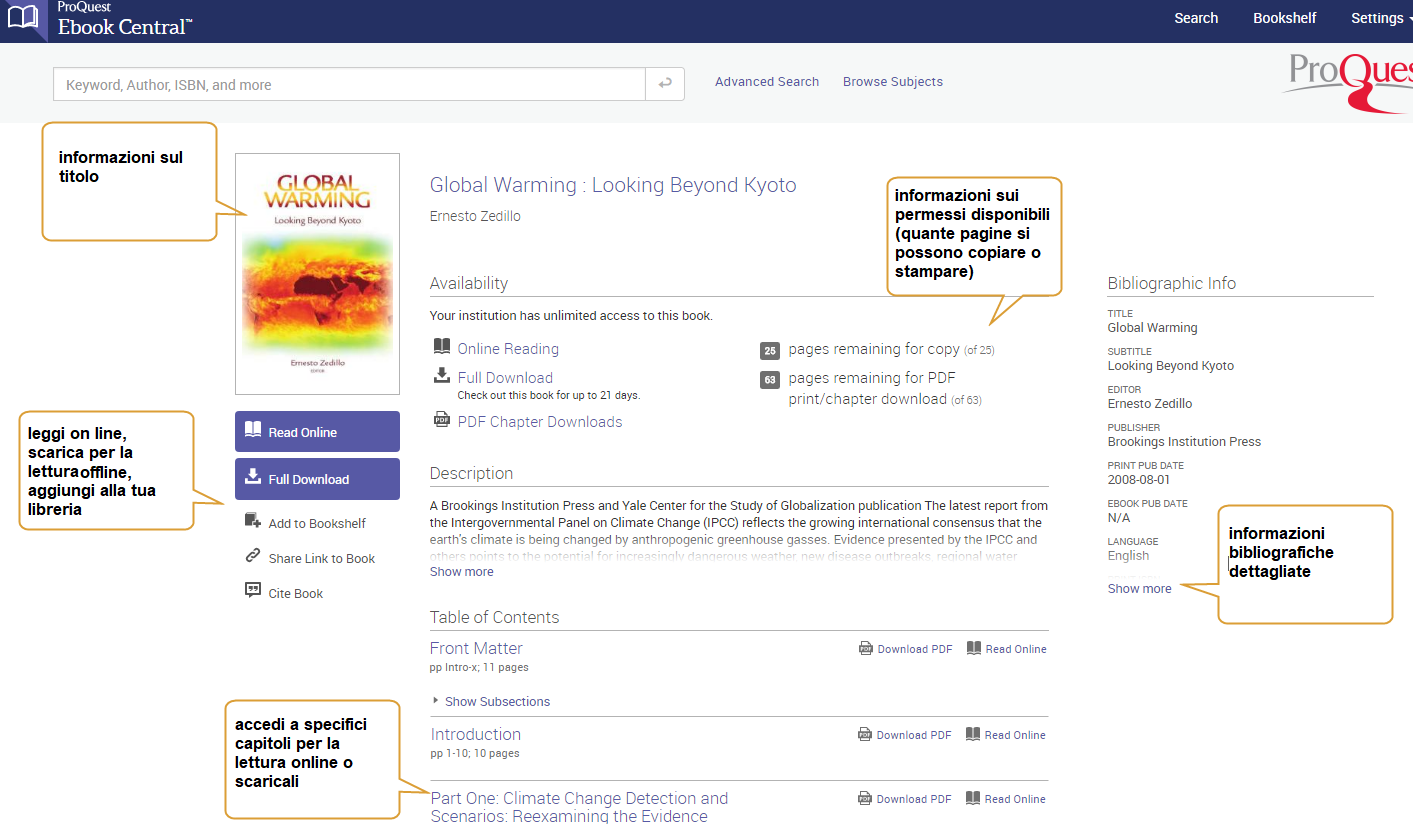Click the Download PDF icon for Part One
The height and width of the screenshot is (824, 1413).
865,799
